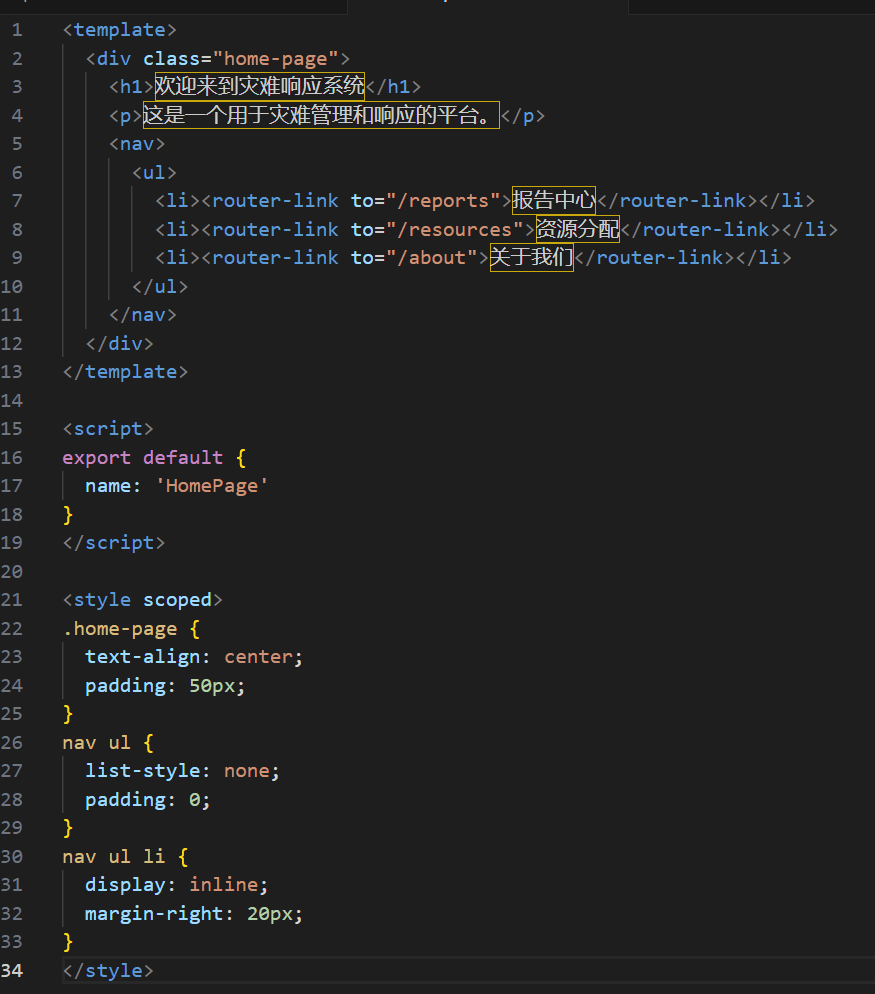Click the export keyword on line 16
The width and height of the screenshot is (875, 994).
tap(96, 458)
